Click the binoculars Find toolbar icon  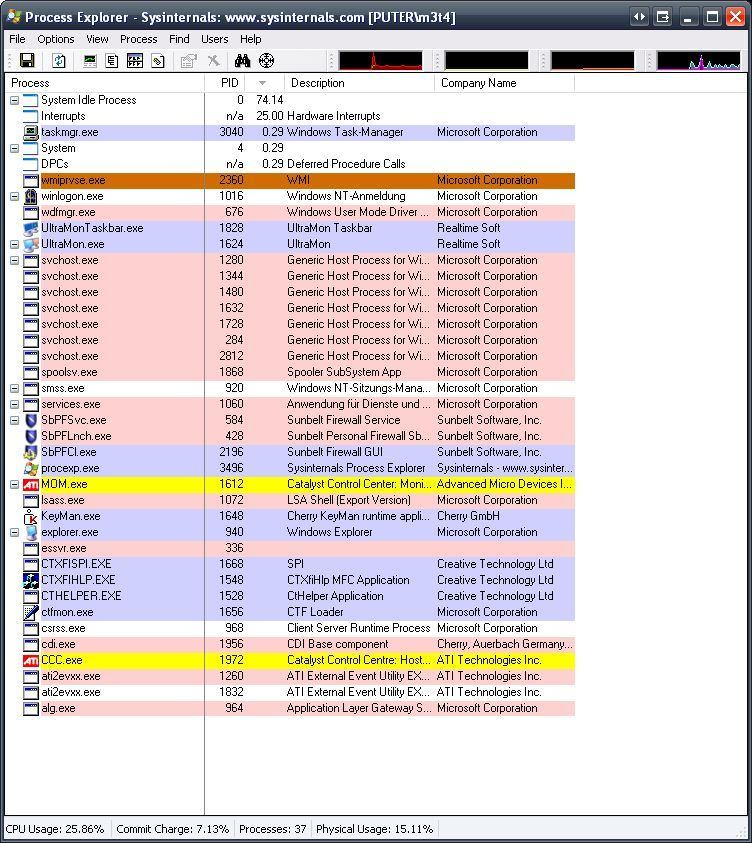click(x=242, y=61)
